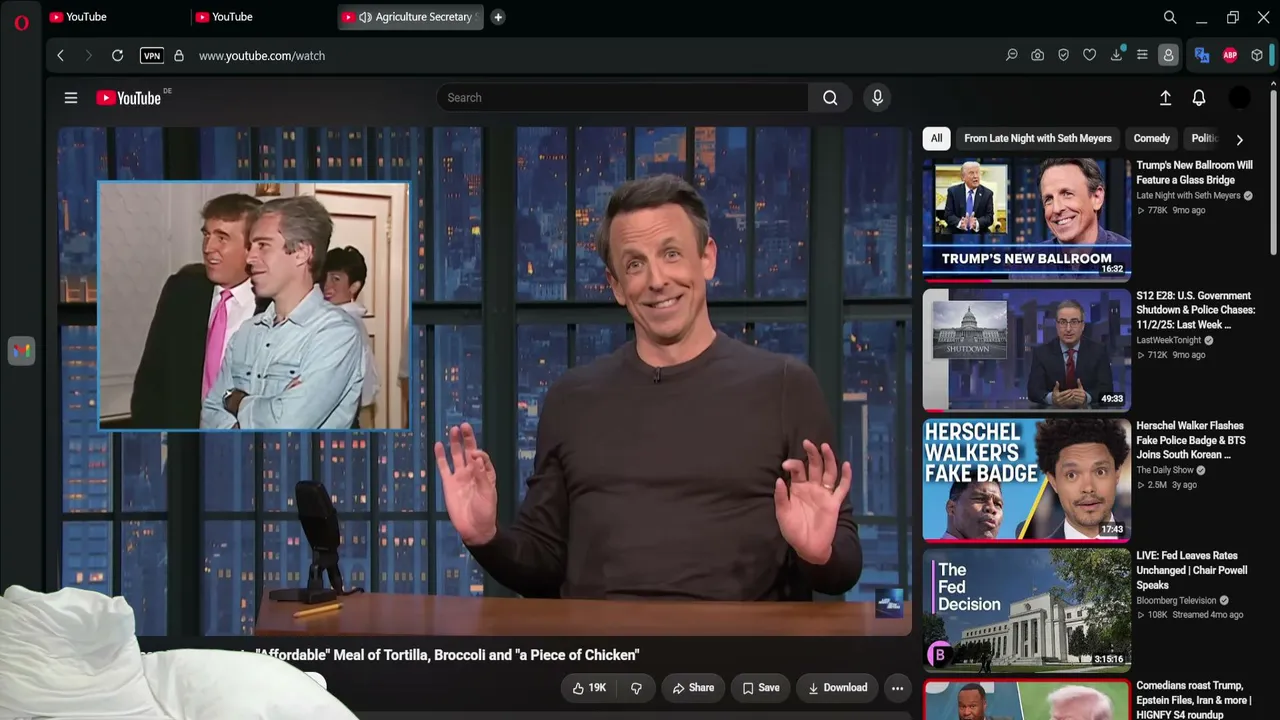Viewport: 1280px width, 720px height.
Task: Click the YouTube search field
Action: tap(622, 98)
